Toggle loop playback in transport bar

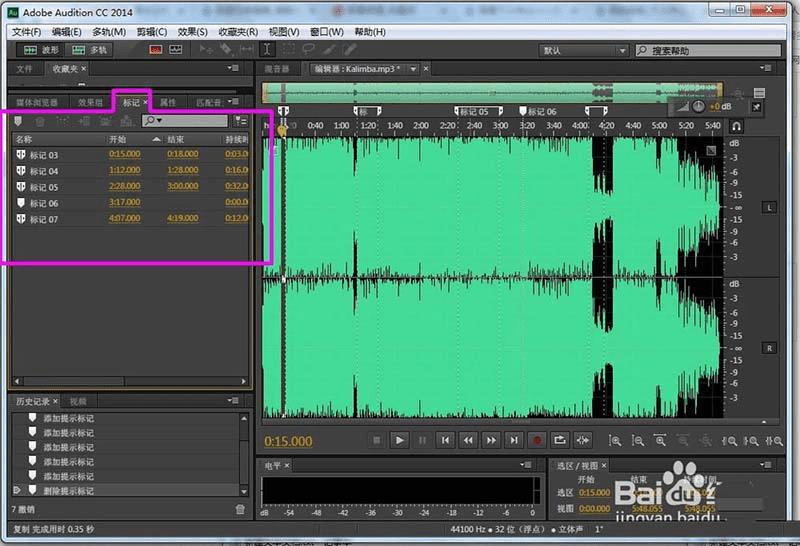click(x=559, y=440)
